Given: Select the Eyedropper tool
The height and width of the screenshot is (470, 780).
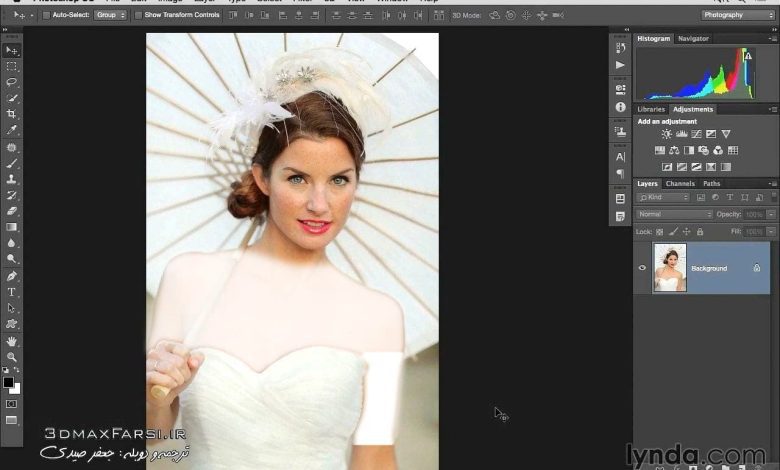Looking at the screenshot, I should [x=11, y=130].
